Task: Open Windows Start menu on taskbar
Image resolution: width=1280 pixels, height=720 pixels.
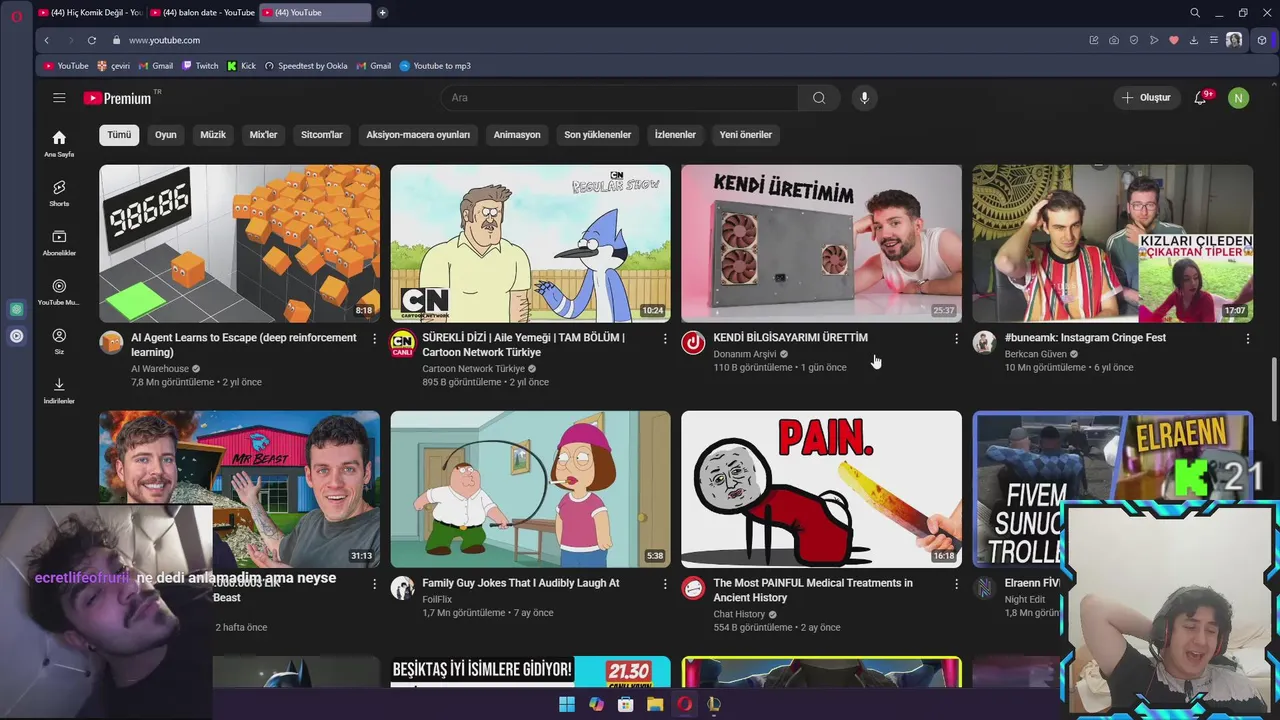Action: tap(567, 704)
